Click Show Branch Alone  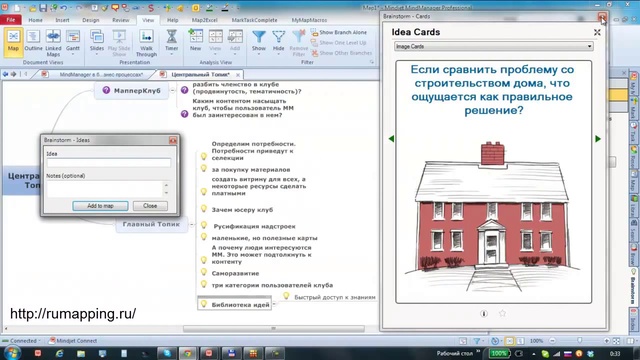pyautogui.click(x=339, y=32)
